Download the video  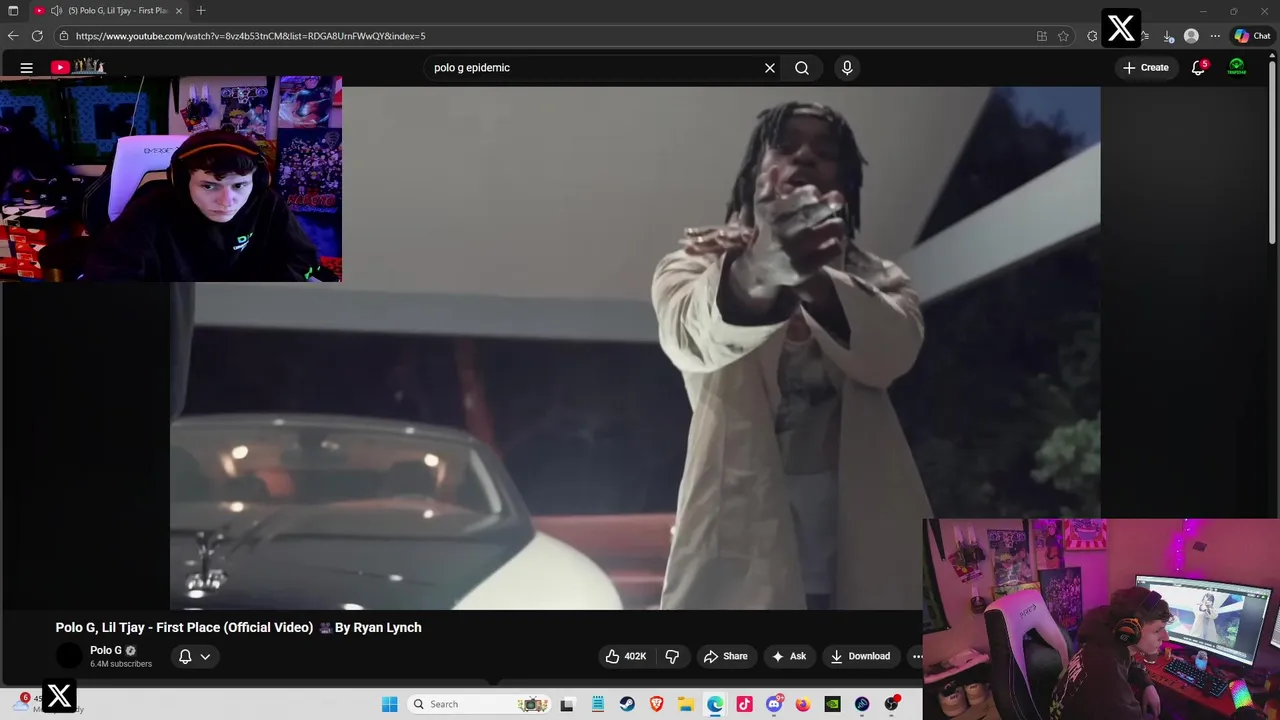point(860,656)
